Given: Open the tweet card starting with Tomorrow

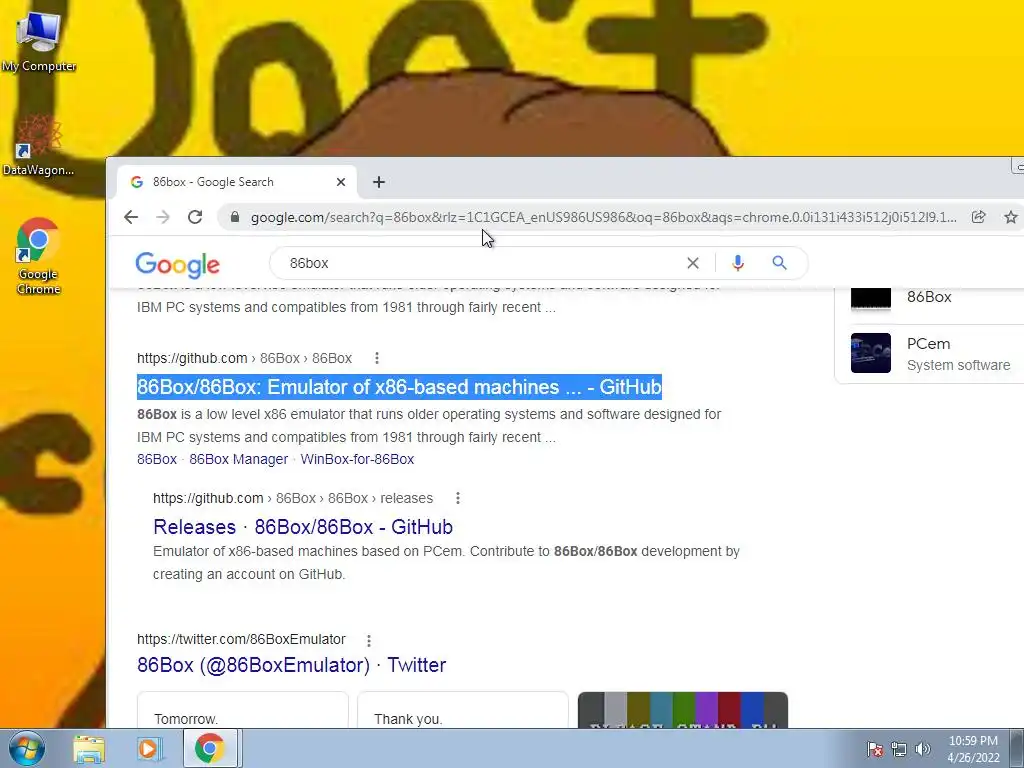Looking at the screenshot, I should (x=242, y=710).
